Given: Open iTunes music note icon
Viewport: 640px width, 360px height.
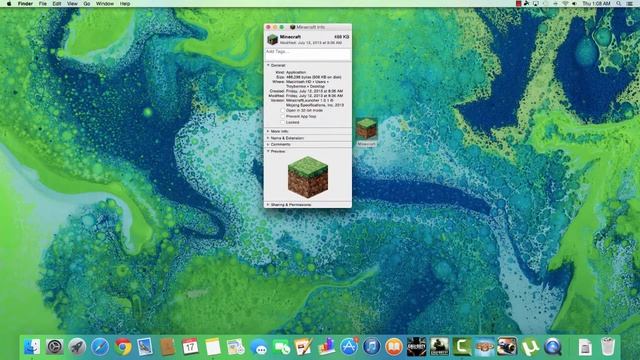Looking at the screenshot, I should point(371,347).
